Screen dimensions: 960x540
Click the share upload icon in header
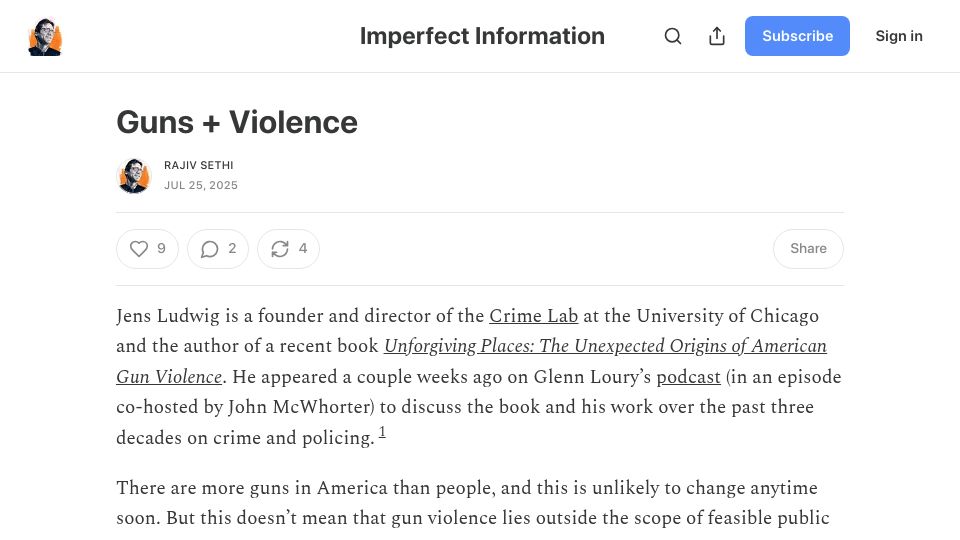coord(717,36)
